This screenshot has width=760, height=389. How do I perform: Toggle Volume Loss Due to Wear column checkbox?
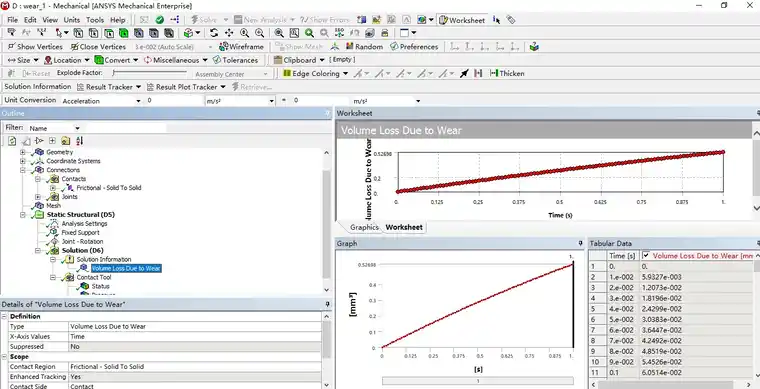coord(646,255)
